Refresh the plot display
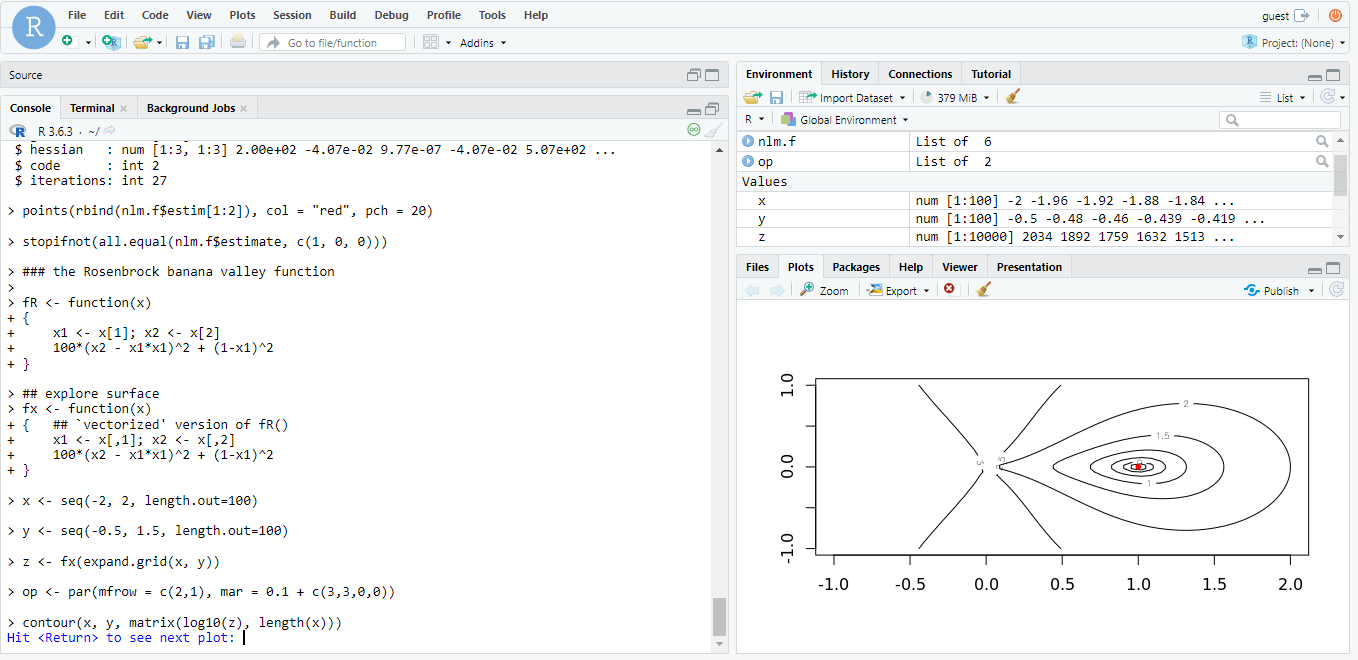Viewport: 1358px width, 660px height. pyautogui.click(x=1336, y=290)
